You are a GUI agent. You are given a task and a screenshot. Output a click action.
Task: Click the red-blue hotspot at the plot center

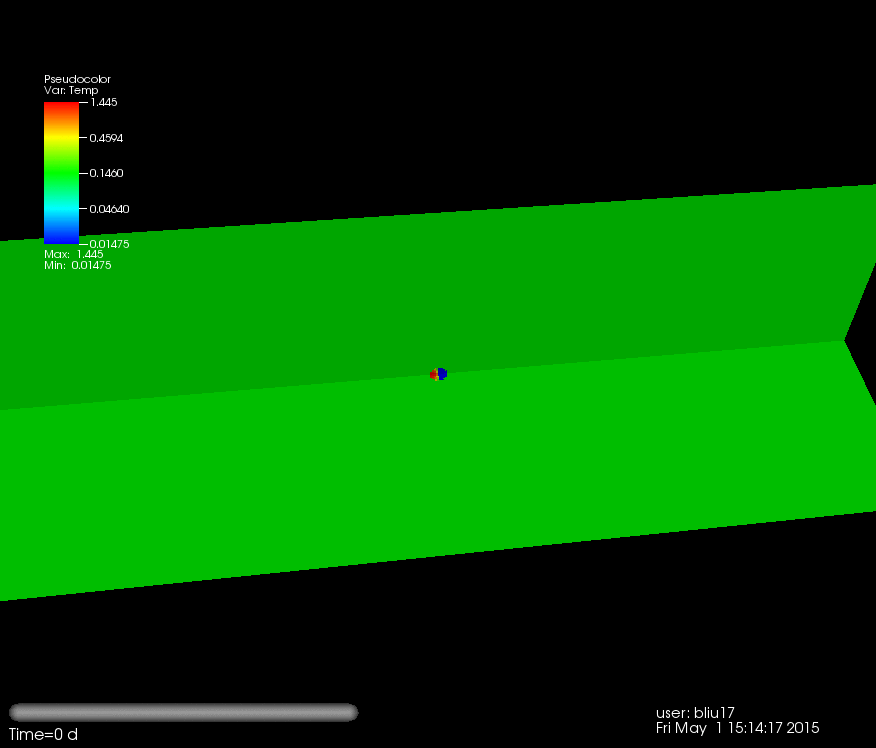tap(439, 374)
